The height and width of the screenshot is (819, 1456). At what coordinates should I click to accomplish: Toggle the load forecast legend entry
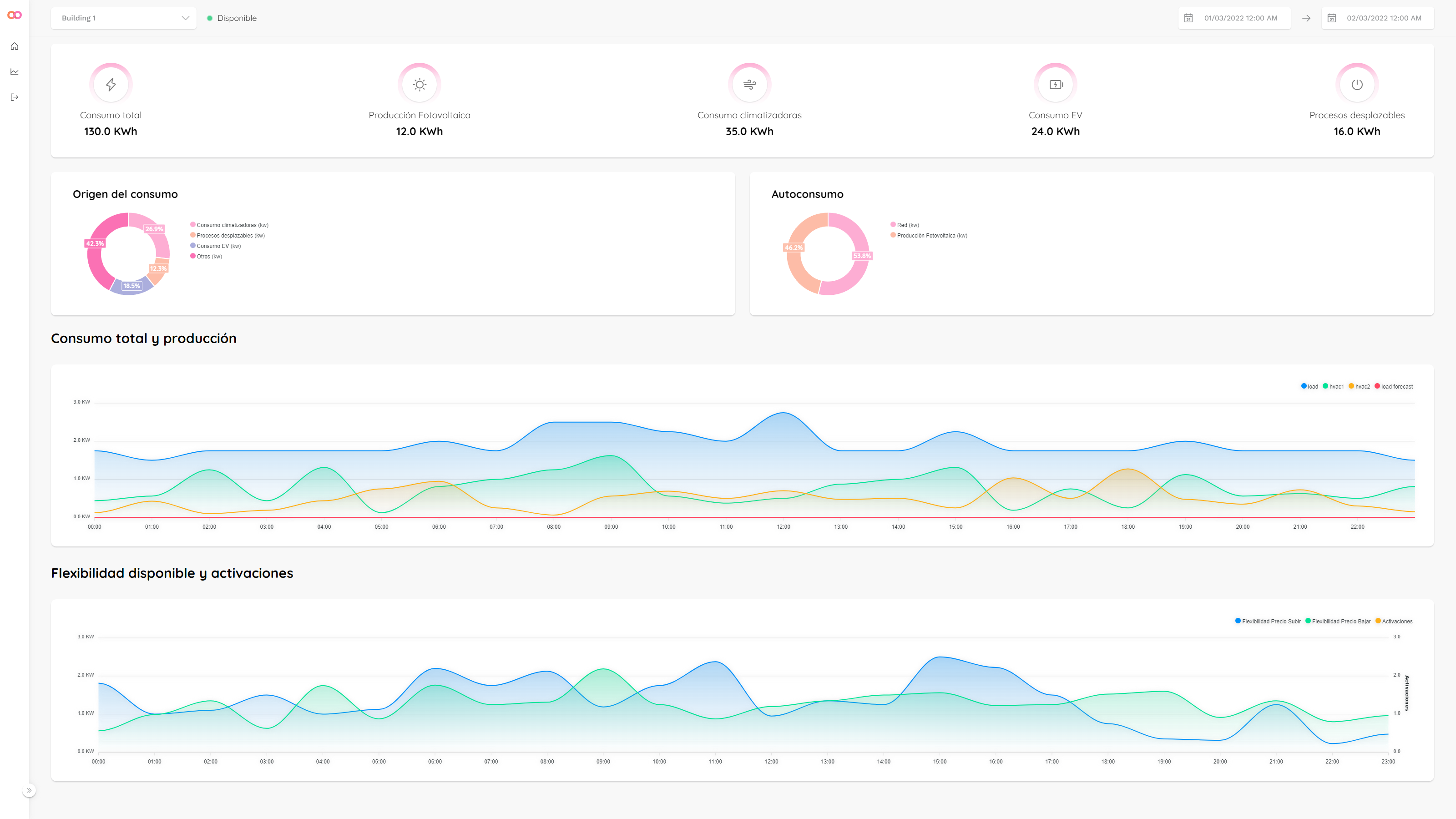tap(1396, 387)
